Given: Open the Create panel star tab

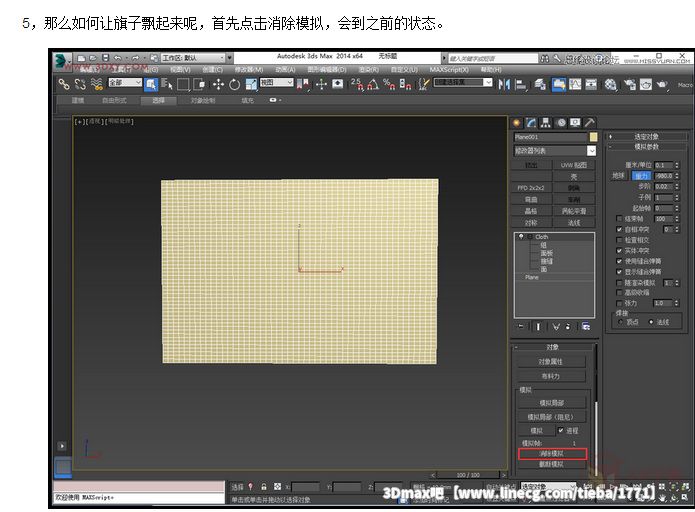Looking at the screenshot, I should coord(516,123).
